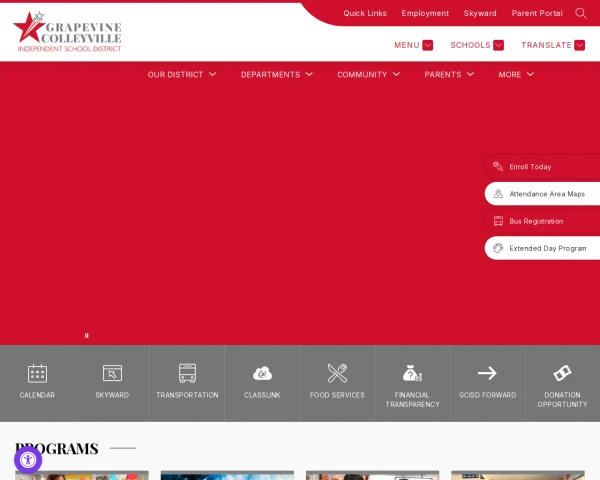Image resolution: width=600 pixels, height=480 pixels.
Task: Expand the Our District menu chevron
Action: tap(212, 74)
